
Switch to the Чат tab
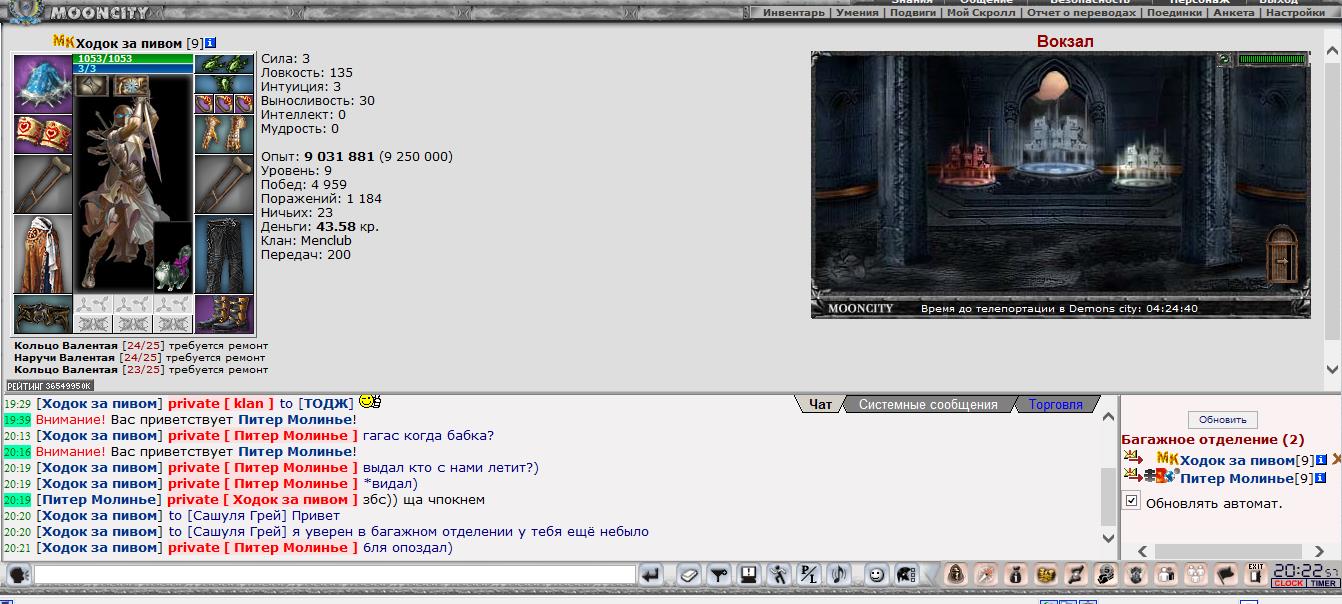(820, 405)
